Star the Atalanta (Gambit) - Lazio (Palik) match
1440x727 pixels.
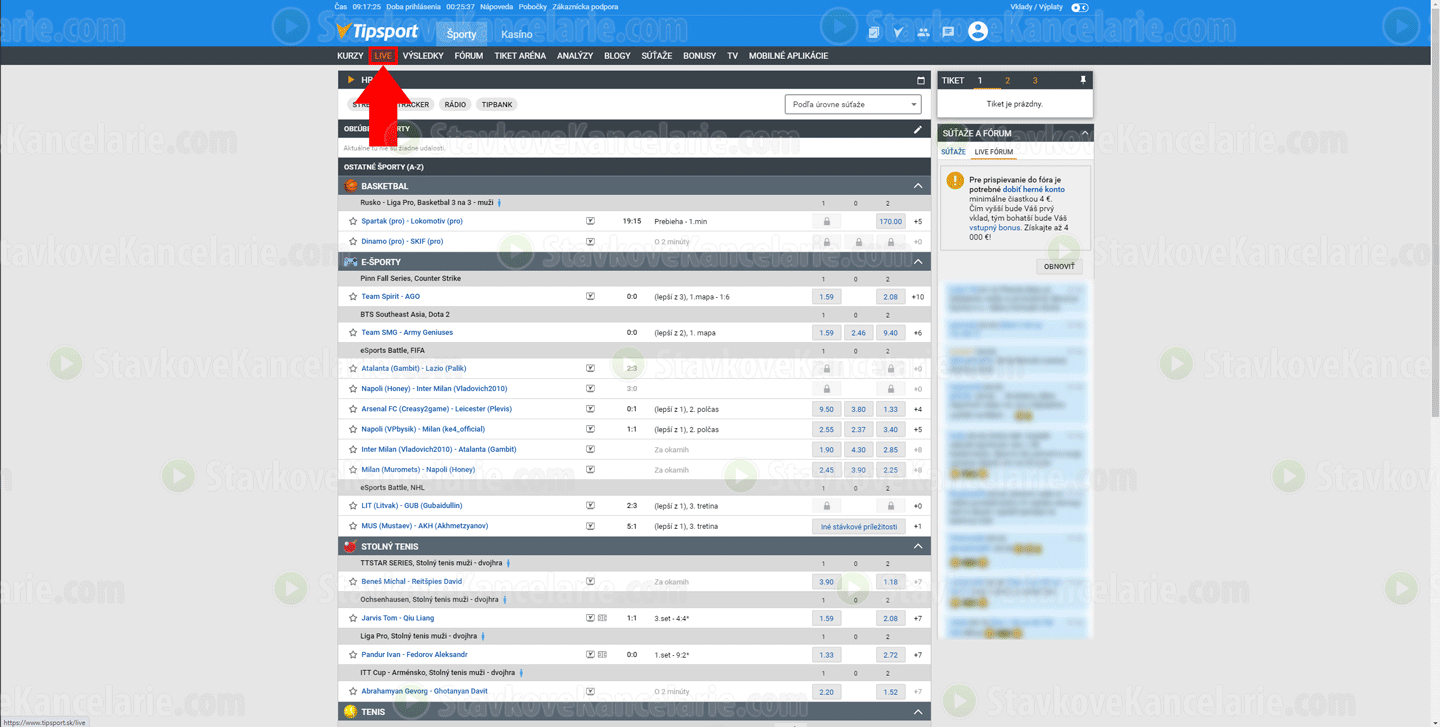(x=353, y=368)
